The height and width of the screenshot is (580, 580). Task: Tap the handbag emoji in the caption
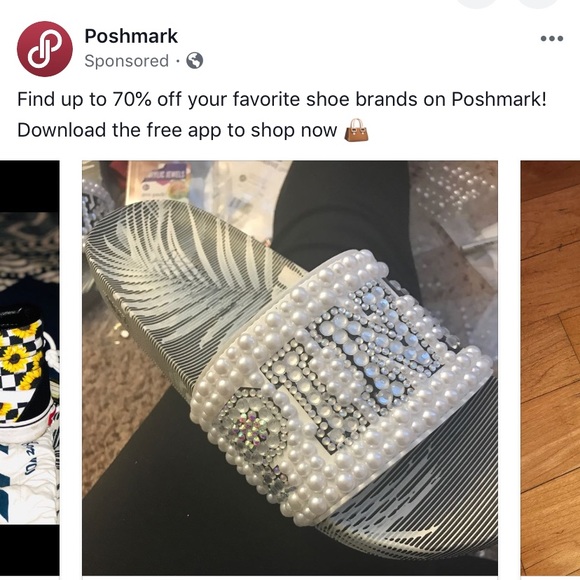pyautogui.click(x=356, y=130)
